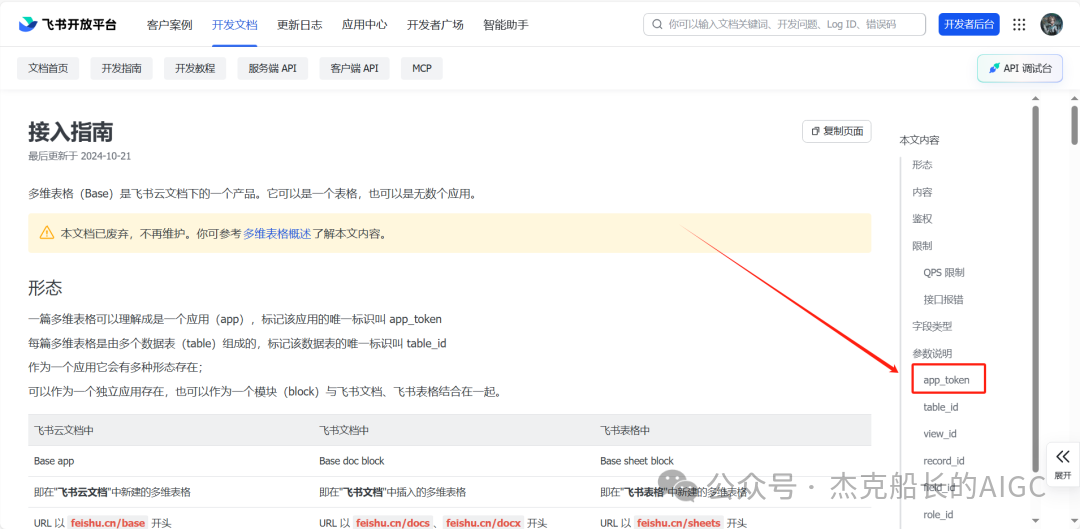The width and height of the screenshot is (1080, 529).
Task: Click the 最后更新于 2024-10-21 date text
Action: 79,156
